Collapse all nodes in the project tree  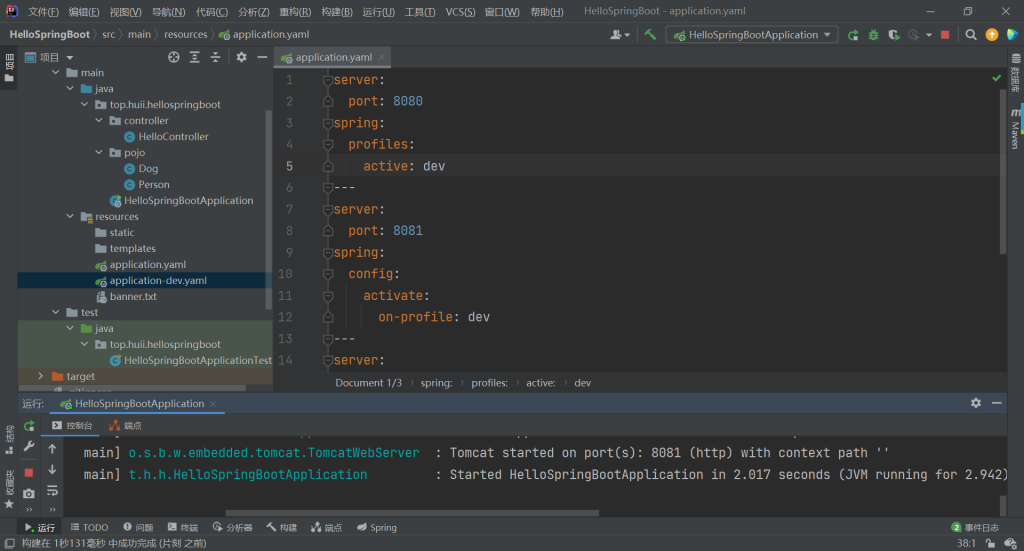[x=215, y=57]
